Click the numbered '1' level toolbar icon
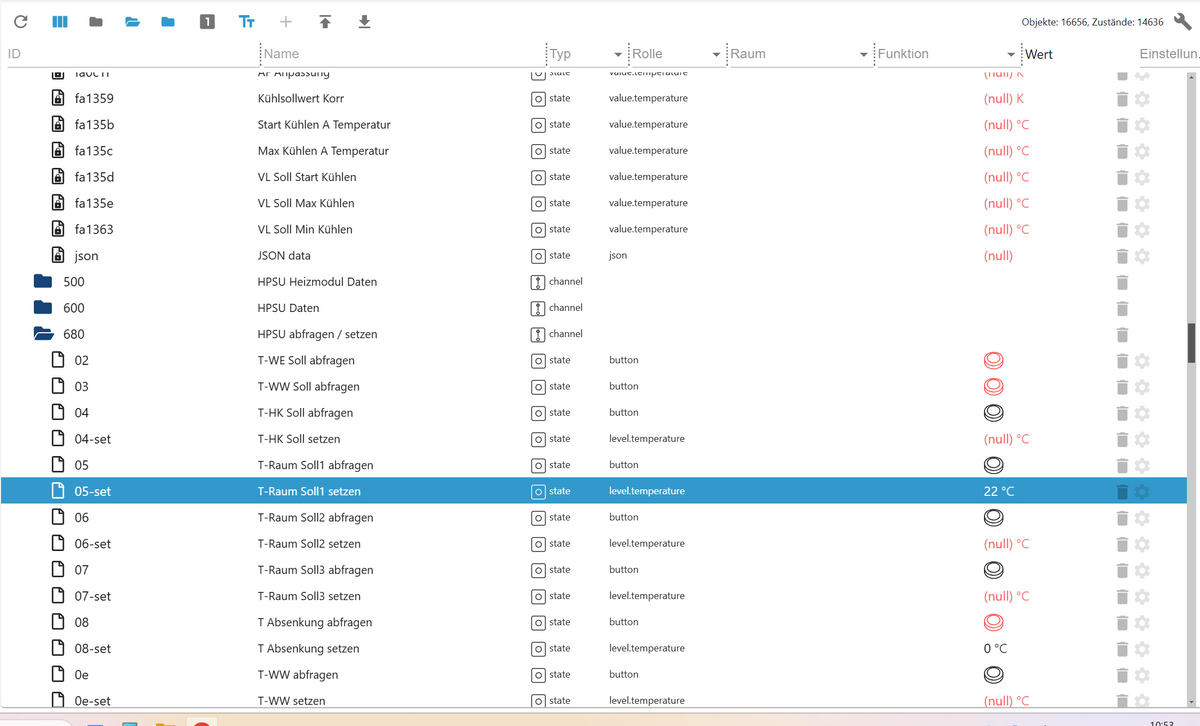The width and height of the screenshot is (1200, 726). click(207, 22)
